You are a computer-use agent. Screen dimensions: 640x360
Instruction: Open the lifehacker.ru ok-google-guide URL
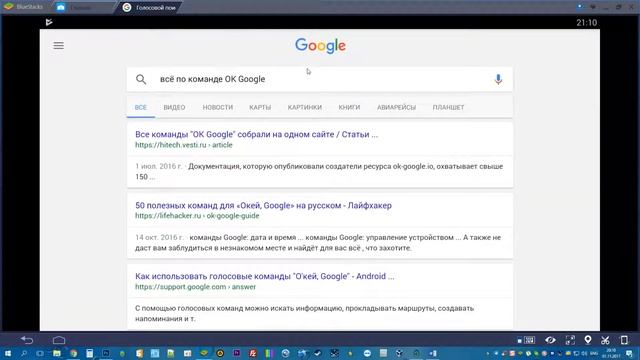point(197,216)
